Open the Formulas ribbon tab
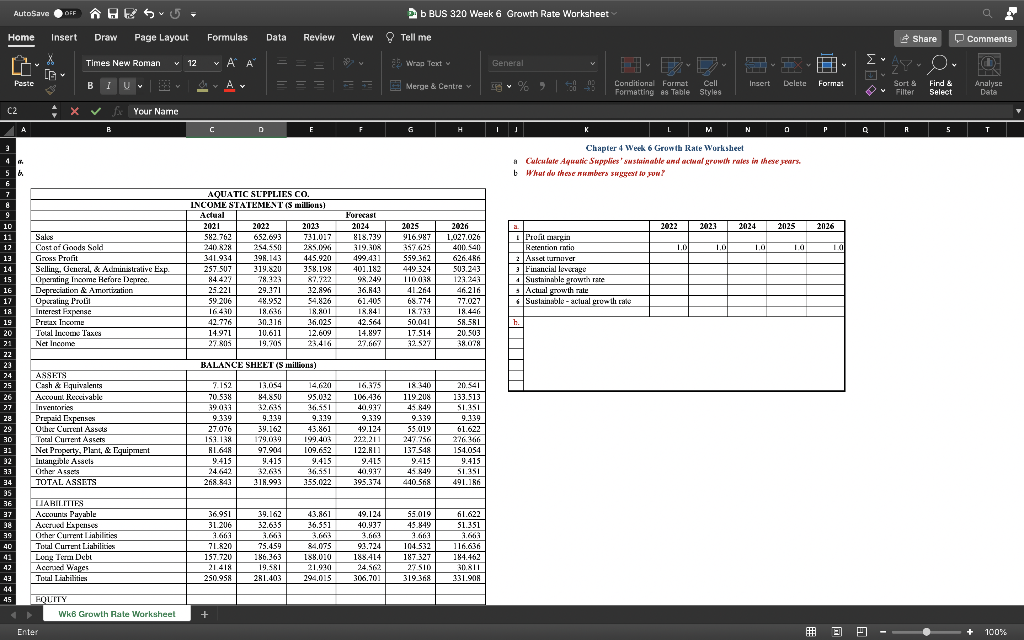The width and height of the screenshot is (1024, 640). 227,37
